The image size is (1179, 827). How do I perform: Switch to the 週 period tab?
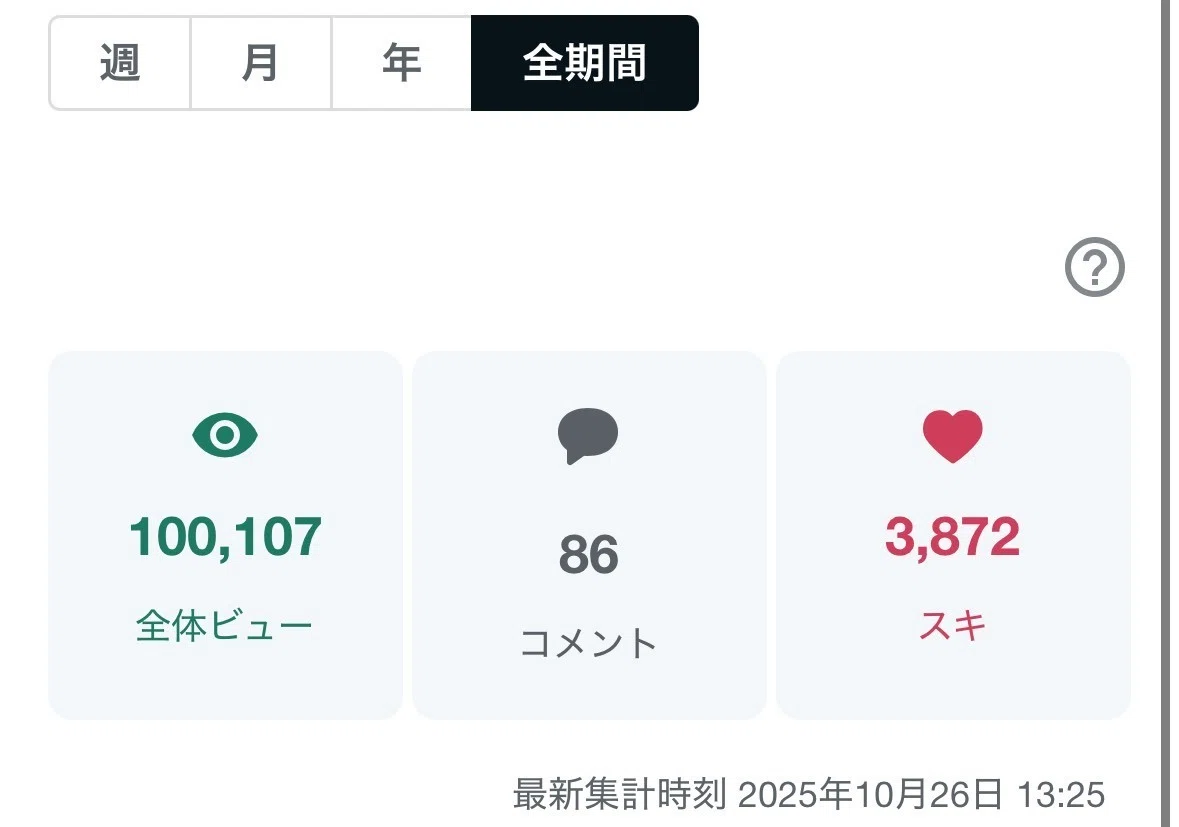[120, 62]
